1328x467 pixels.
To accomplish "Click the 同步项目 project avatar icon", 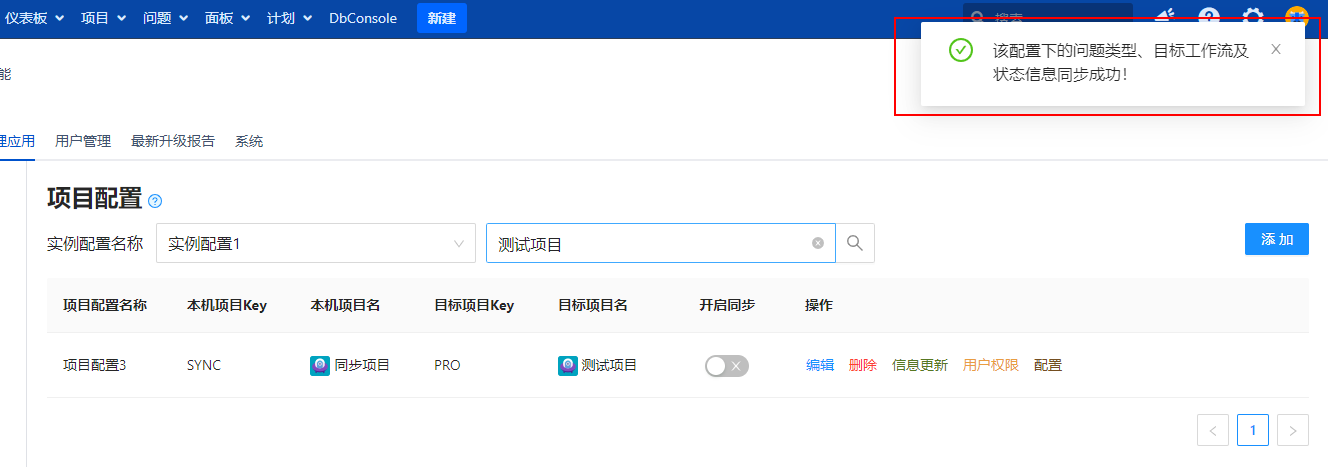I will click(320, 366).
